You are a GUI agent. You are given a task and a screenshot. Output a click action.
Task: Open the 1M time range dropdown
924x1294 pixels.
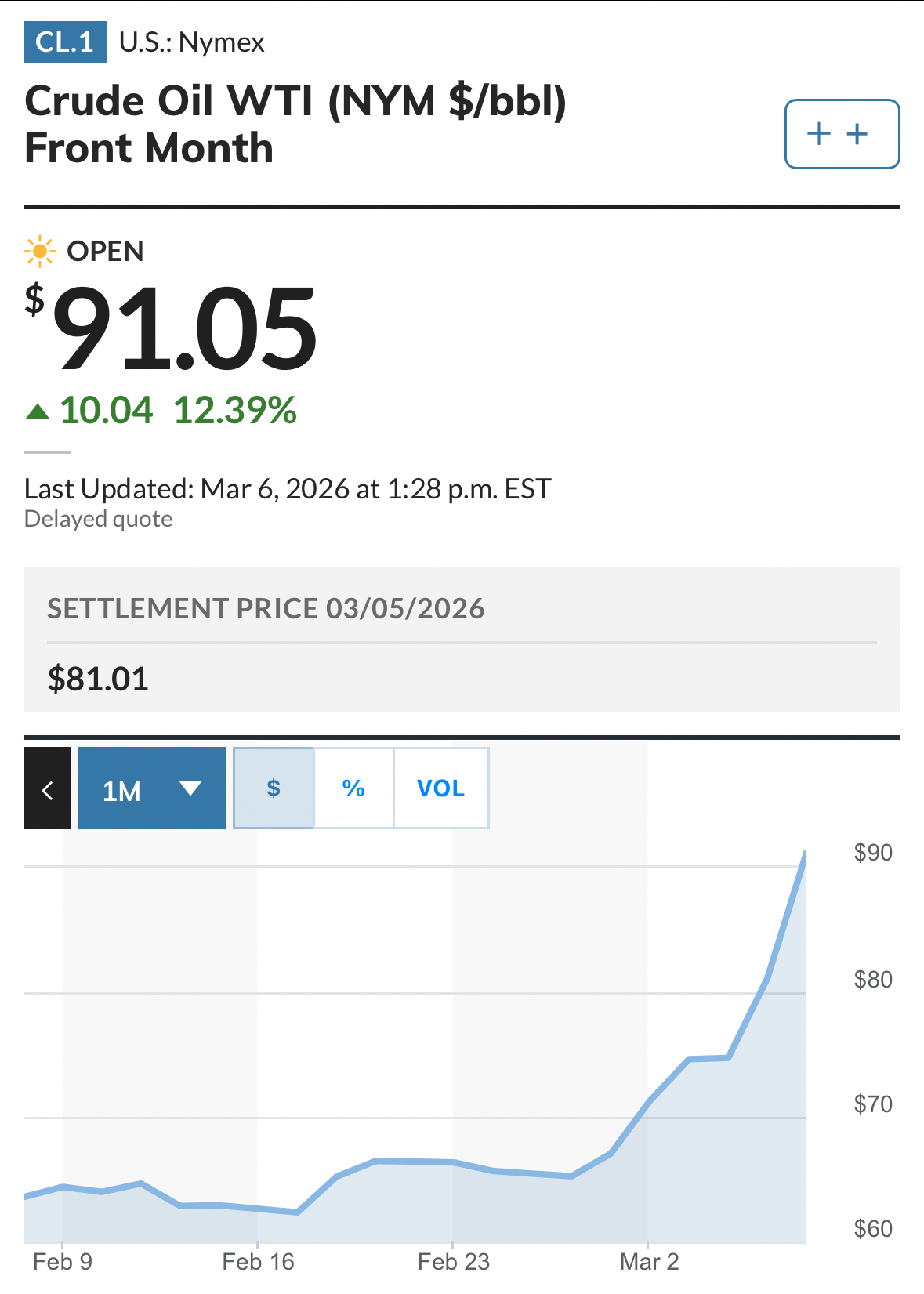pyautogui.click(x=151, y=788)
